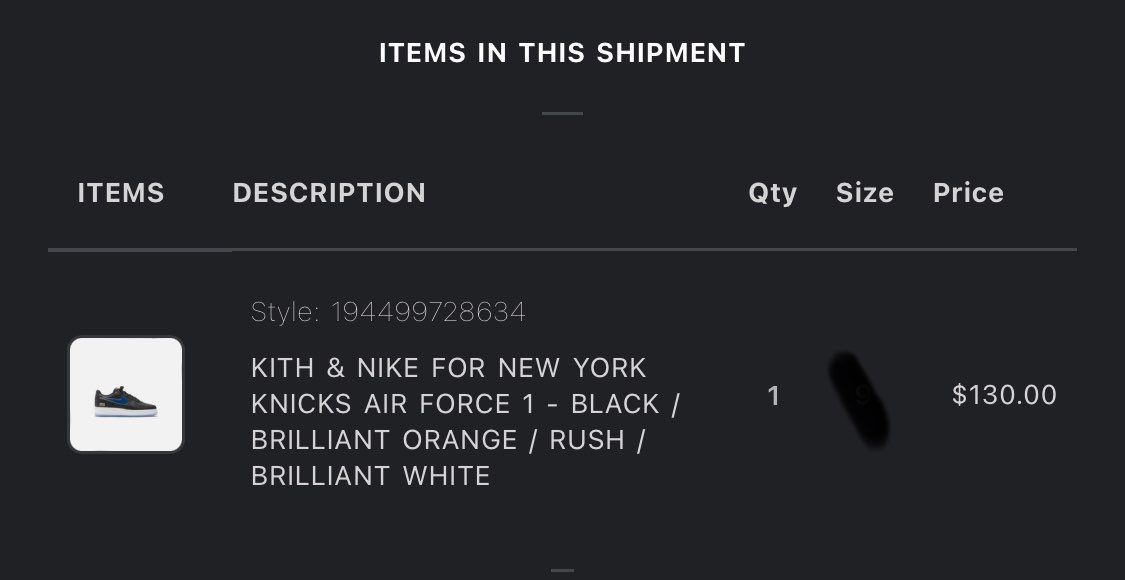
Task: Select the Kith & Nike product description
Action: [465, 422]
